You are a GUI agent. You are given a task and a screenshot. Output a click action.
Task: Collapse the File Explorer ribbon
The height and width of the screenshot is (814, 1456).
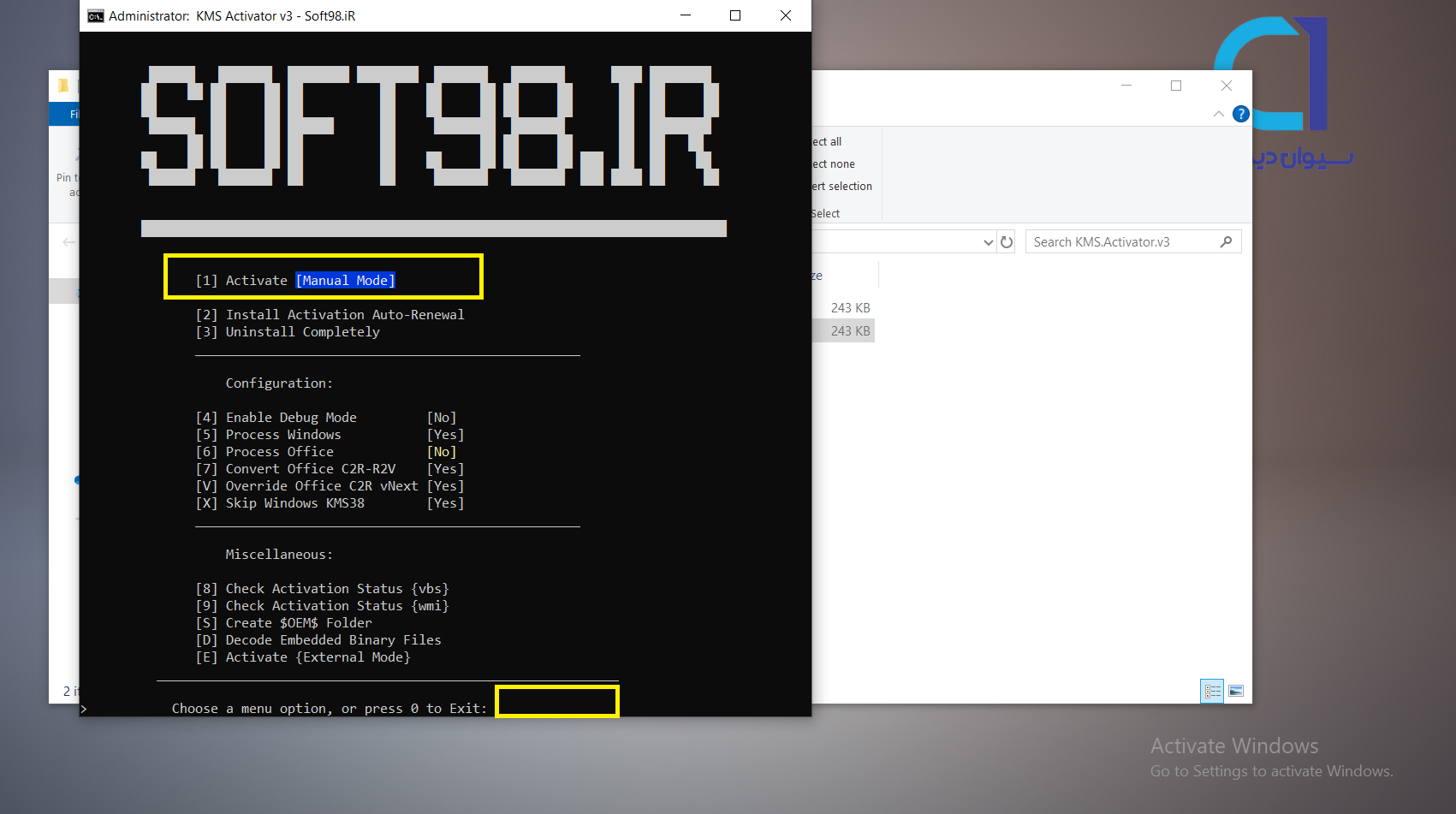pos(1219,114)
